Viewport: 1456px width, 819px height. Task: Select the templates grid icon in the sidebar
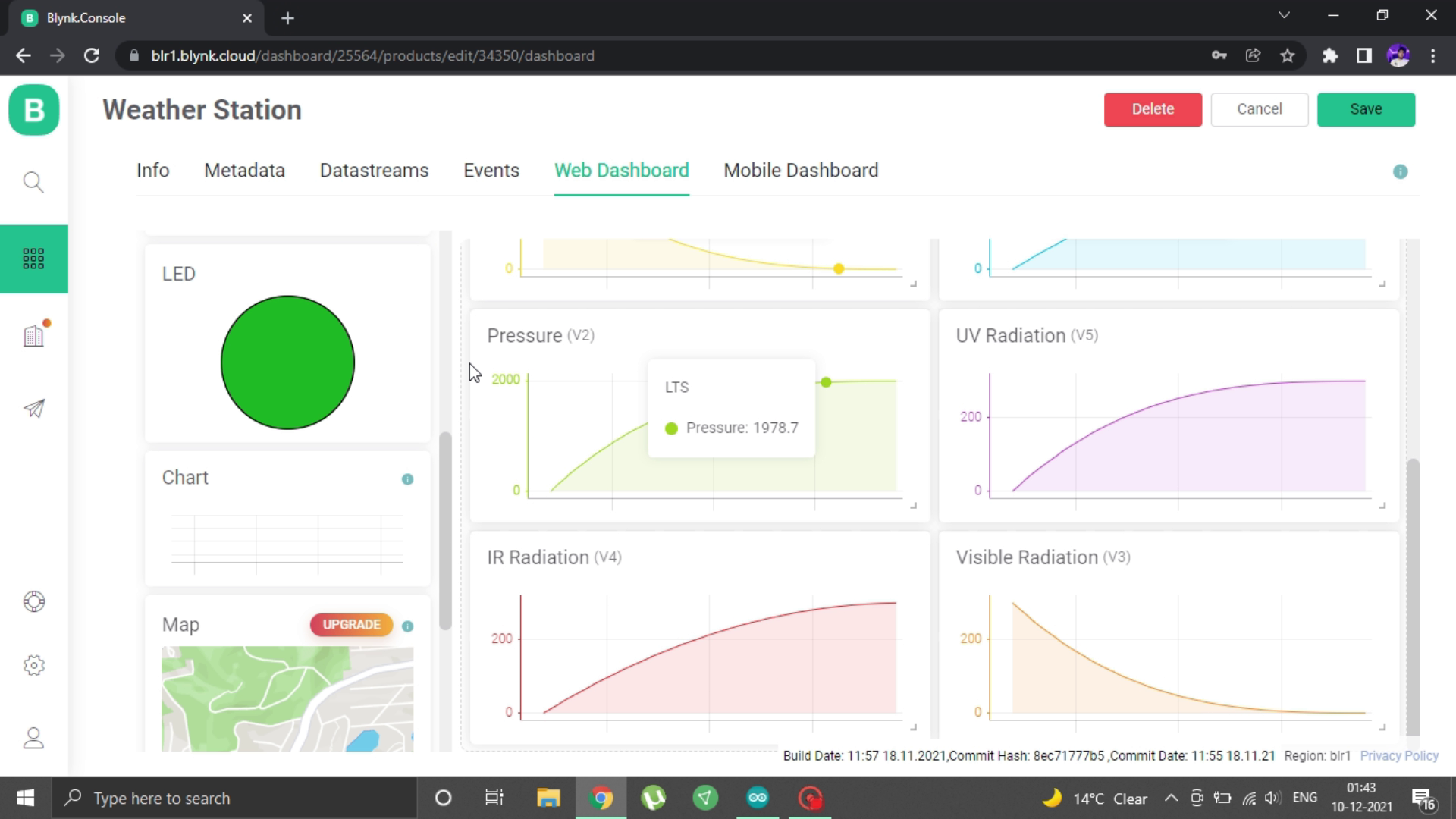click(x=33, y=259)
